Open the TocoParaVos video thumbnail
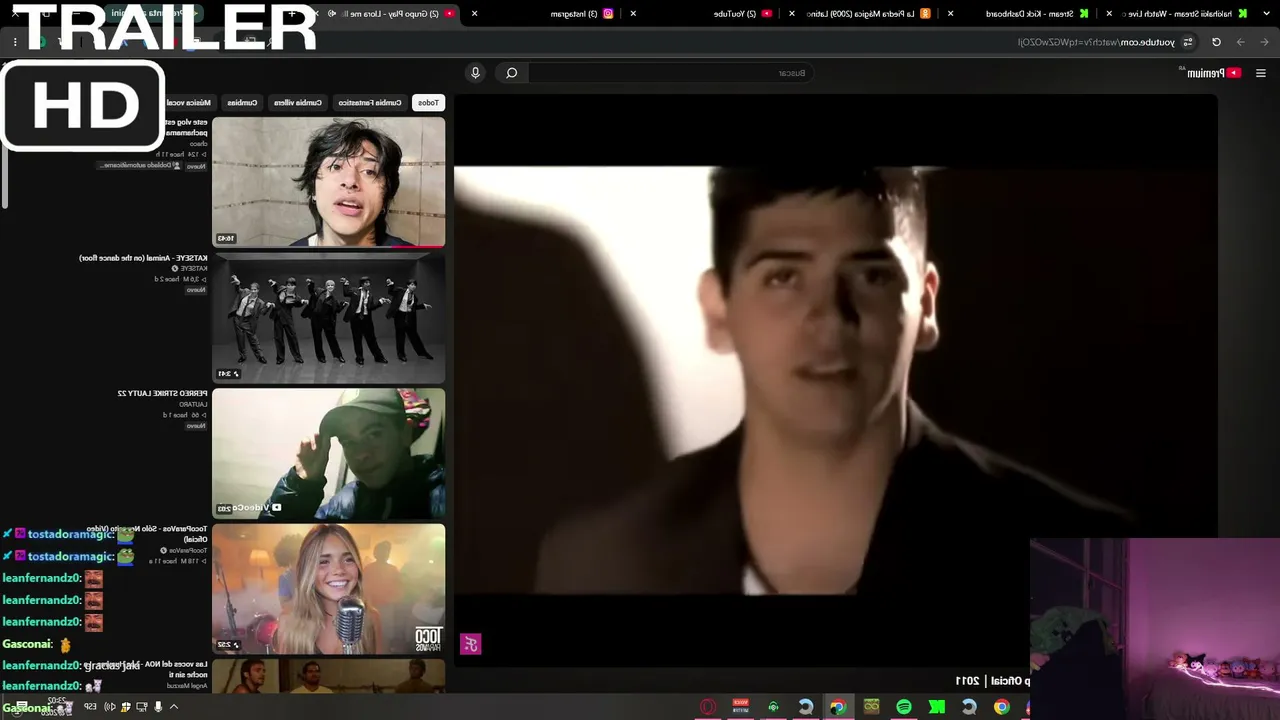Screen dimensions: 1280x720 [x=329, y=589]
